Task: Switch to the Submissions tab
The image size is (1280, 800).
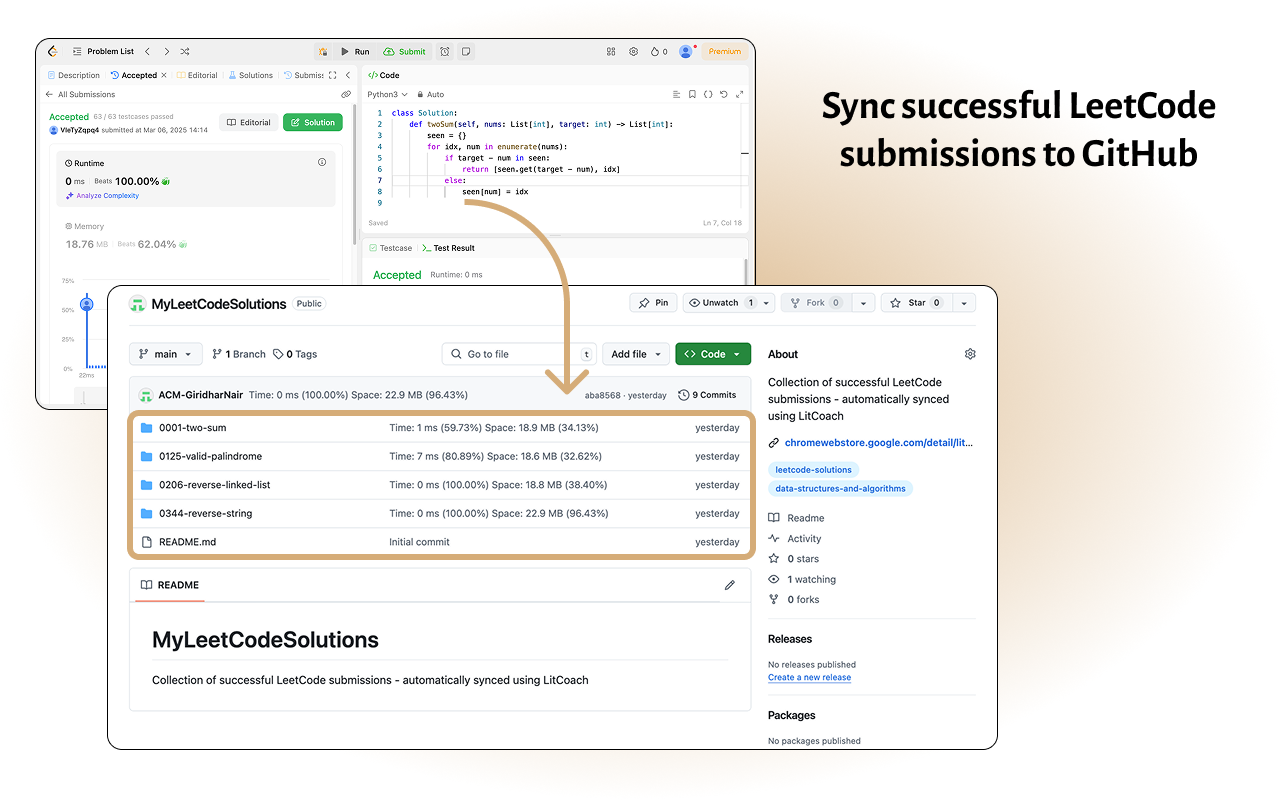Action: [x=303, y=75]
